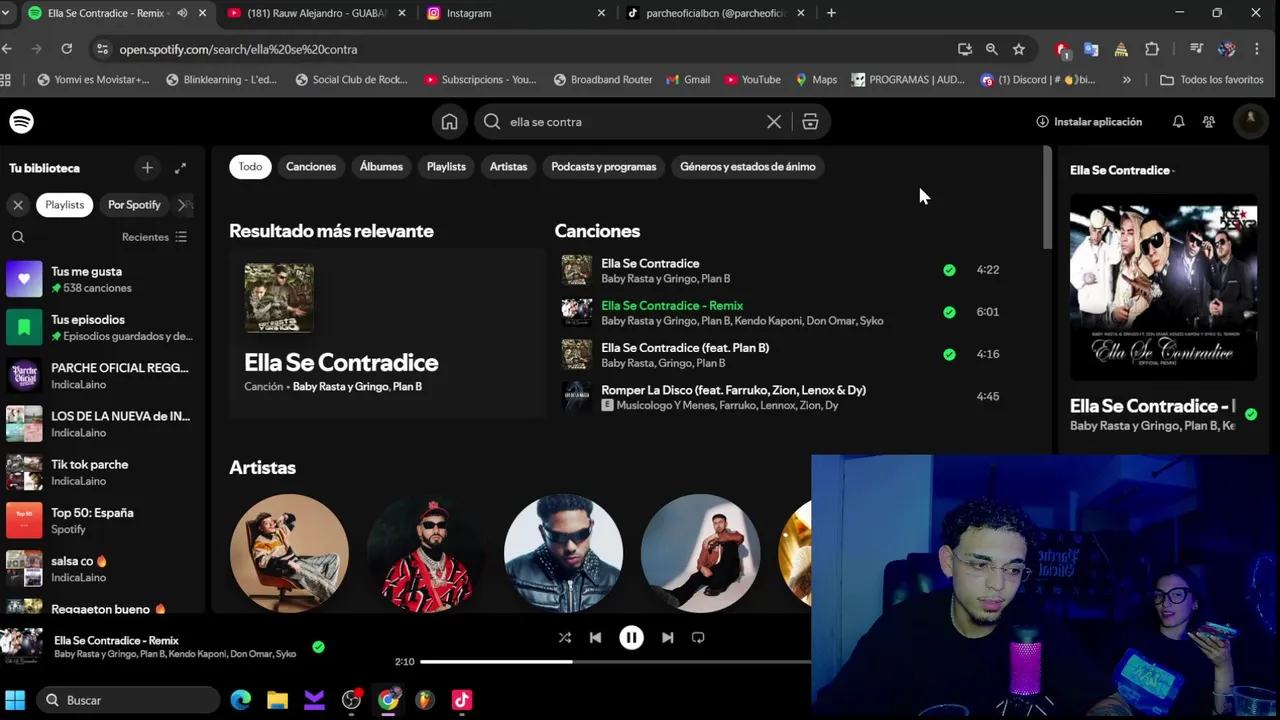Select Géneros y estados de ánimo tab

point(748,167)
